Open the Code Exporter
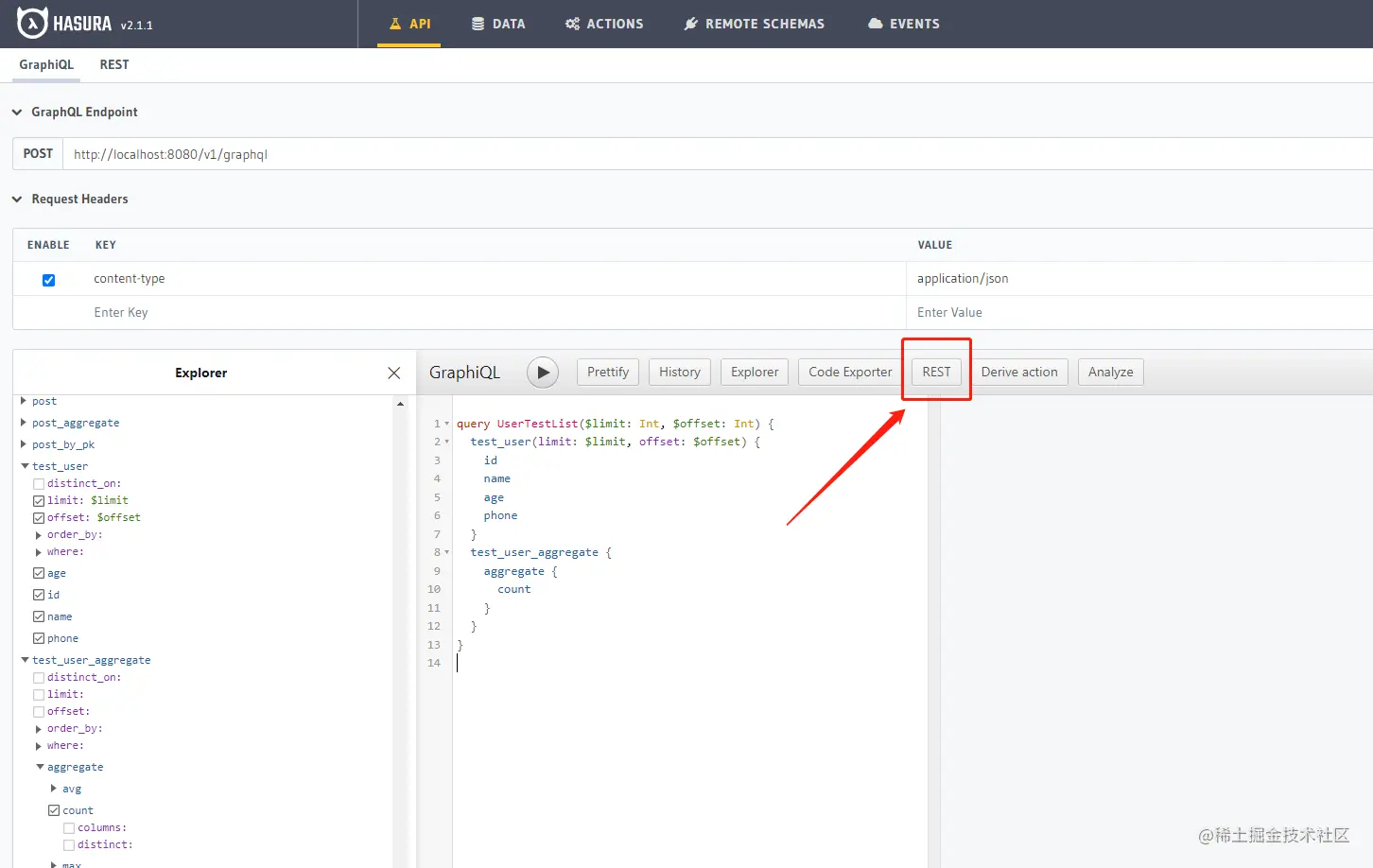 850,373
